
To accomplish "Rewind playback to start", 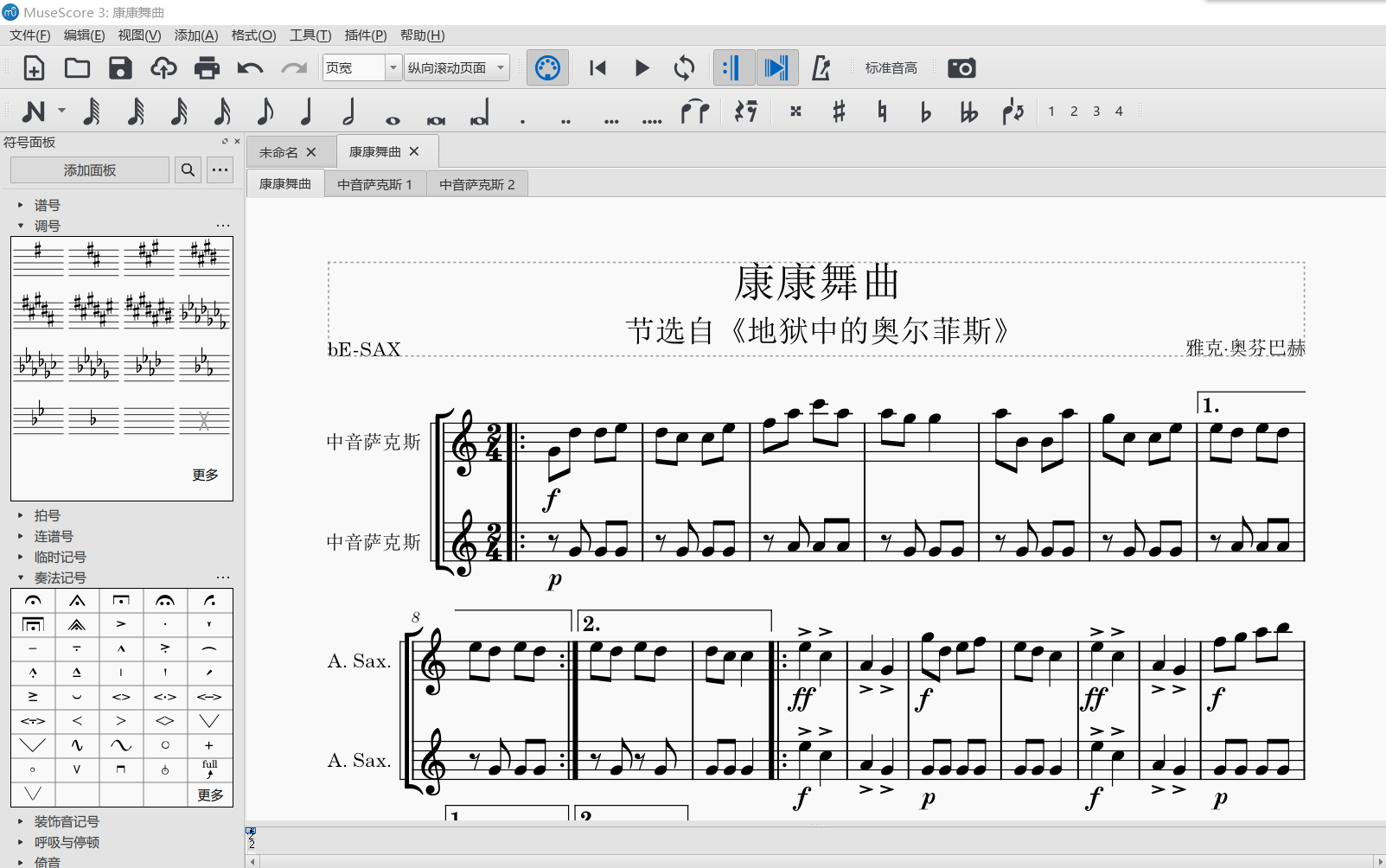I will 597,67.
